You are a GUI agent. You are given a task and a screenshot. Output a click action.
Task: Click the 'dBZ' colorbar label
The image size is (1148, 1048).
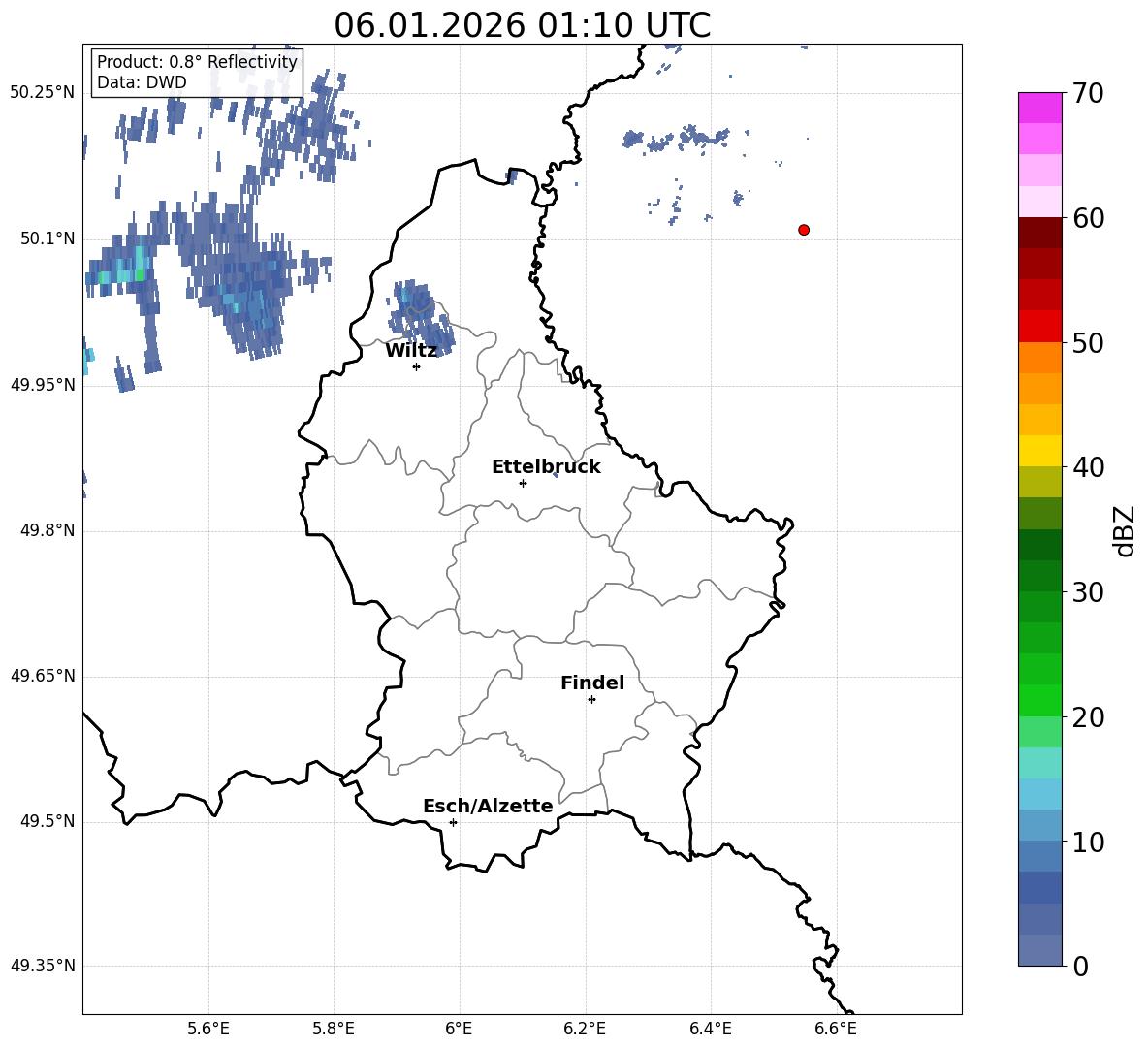[x=1123, y=530]
